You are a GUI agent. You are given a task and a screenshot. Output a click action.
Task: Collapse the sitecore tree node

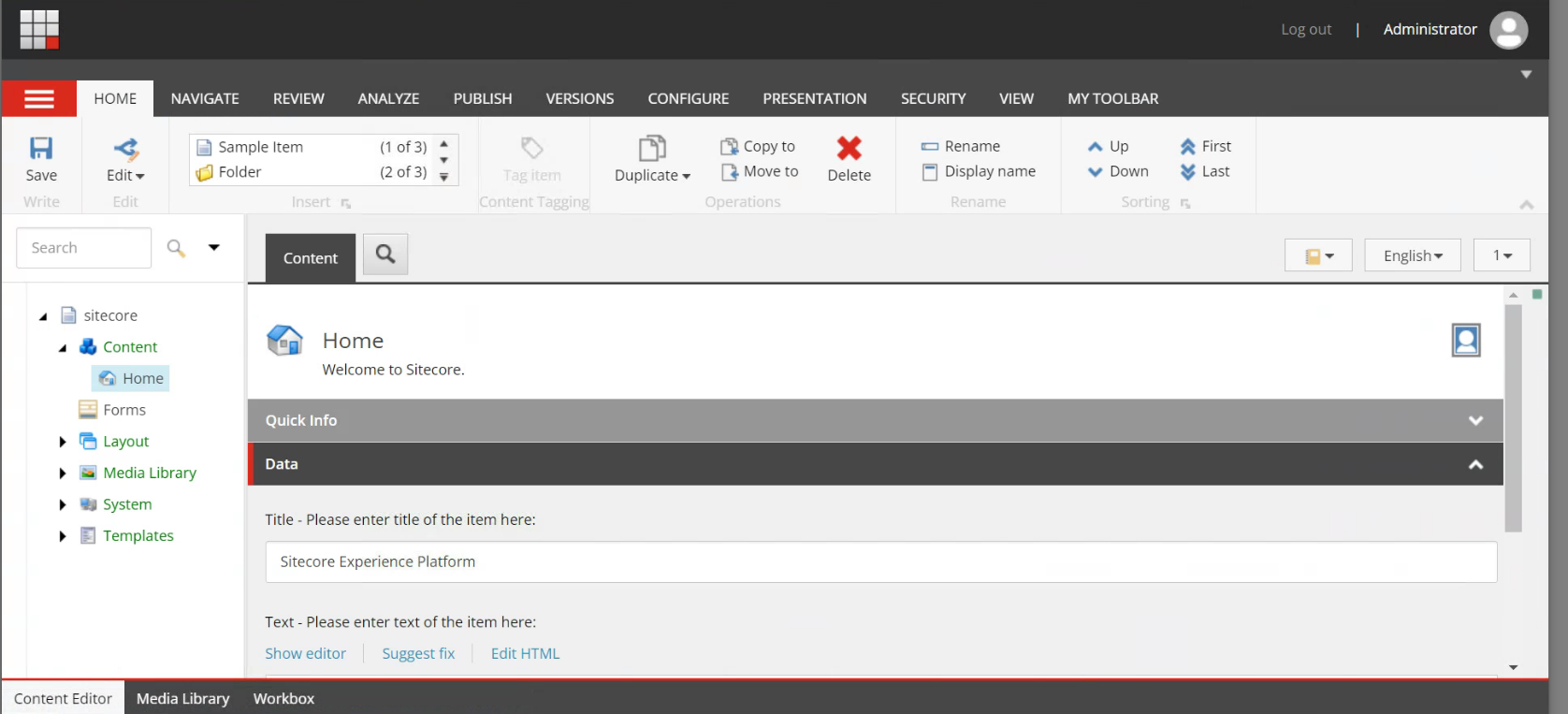click(43, 316)
